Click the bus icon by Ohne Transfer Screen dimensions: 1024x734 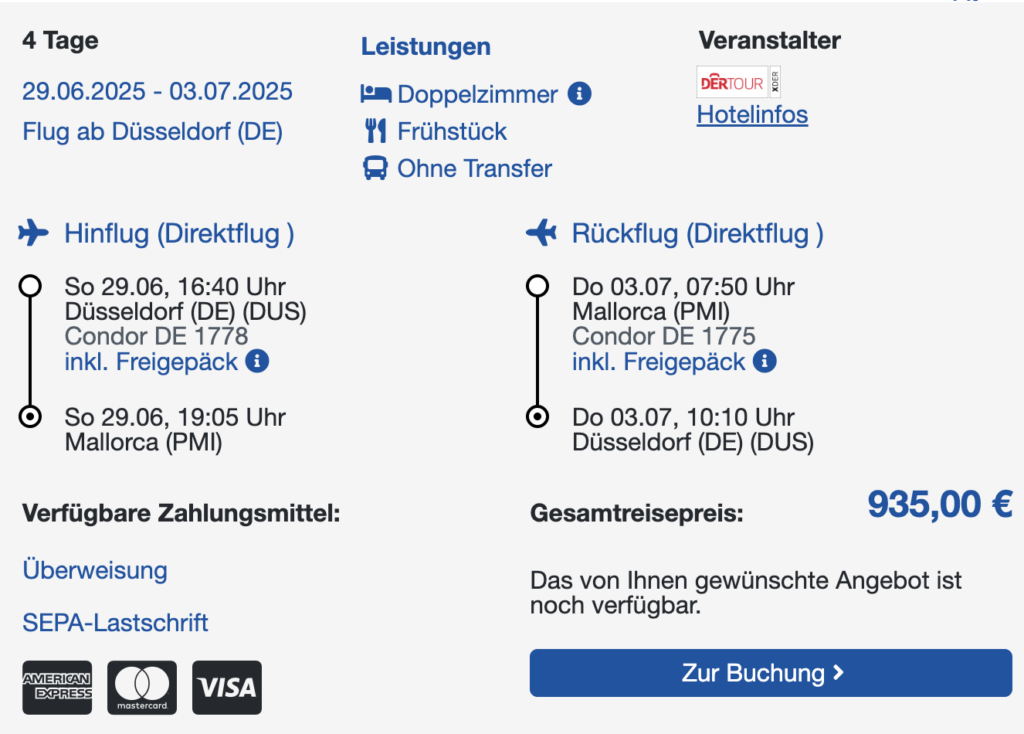coord(375,168)
